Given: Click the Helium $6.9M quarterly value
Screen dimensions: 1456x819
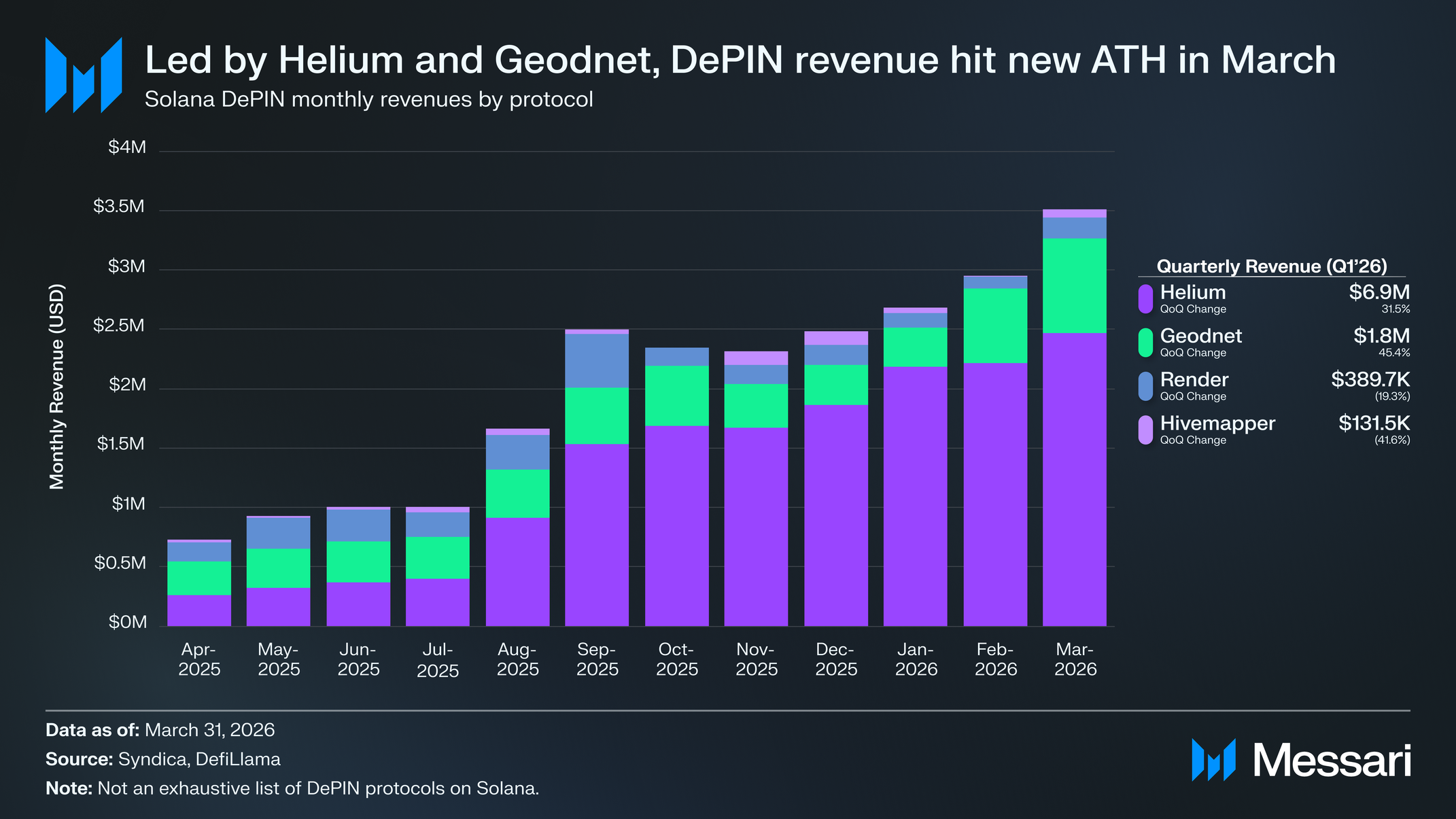Looking at the screenshot, I should click(x=1379, y=292).
